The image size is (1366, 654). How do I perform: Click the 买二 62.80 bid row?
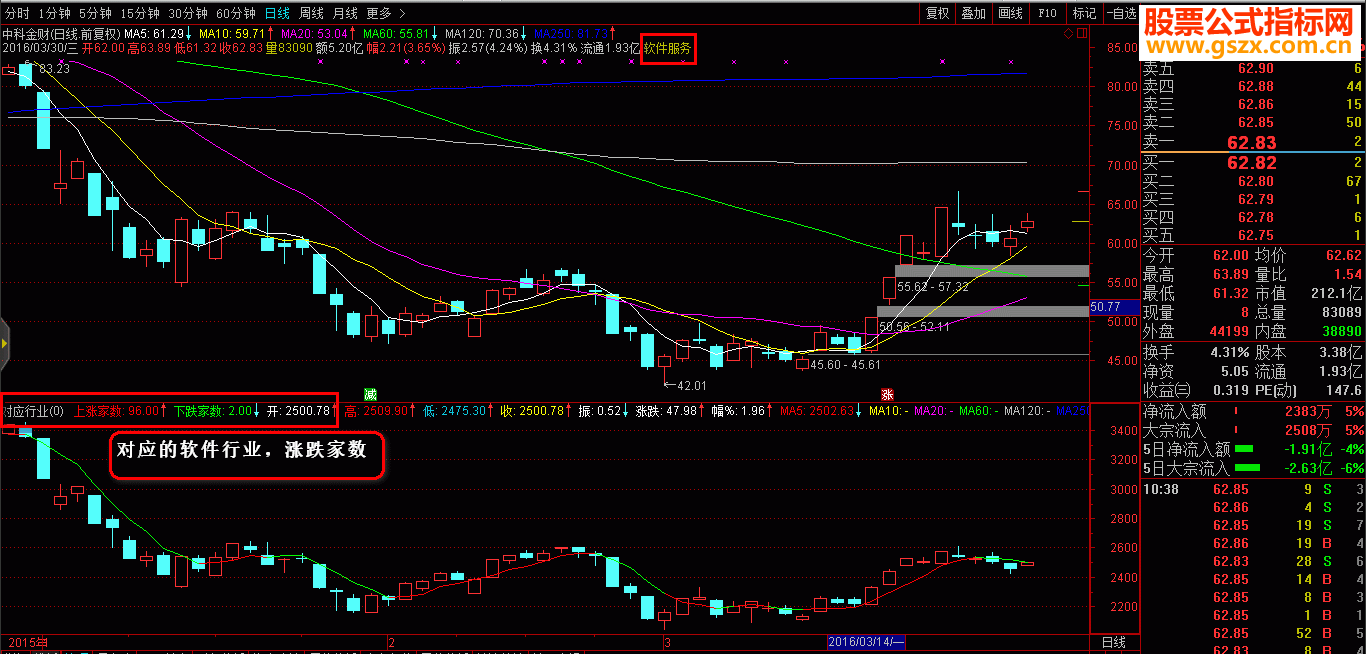(1253, 181)
